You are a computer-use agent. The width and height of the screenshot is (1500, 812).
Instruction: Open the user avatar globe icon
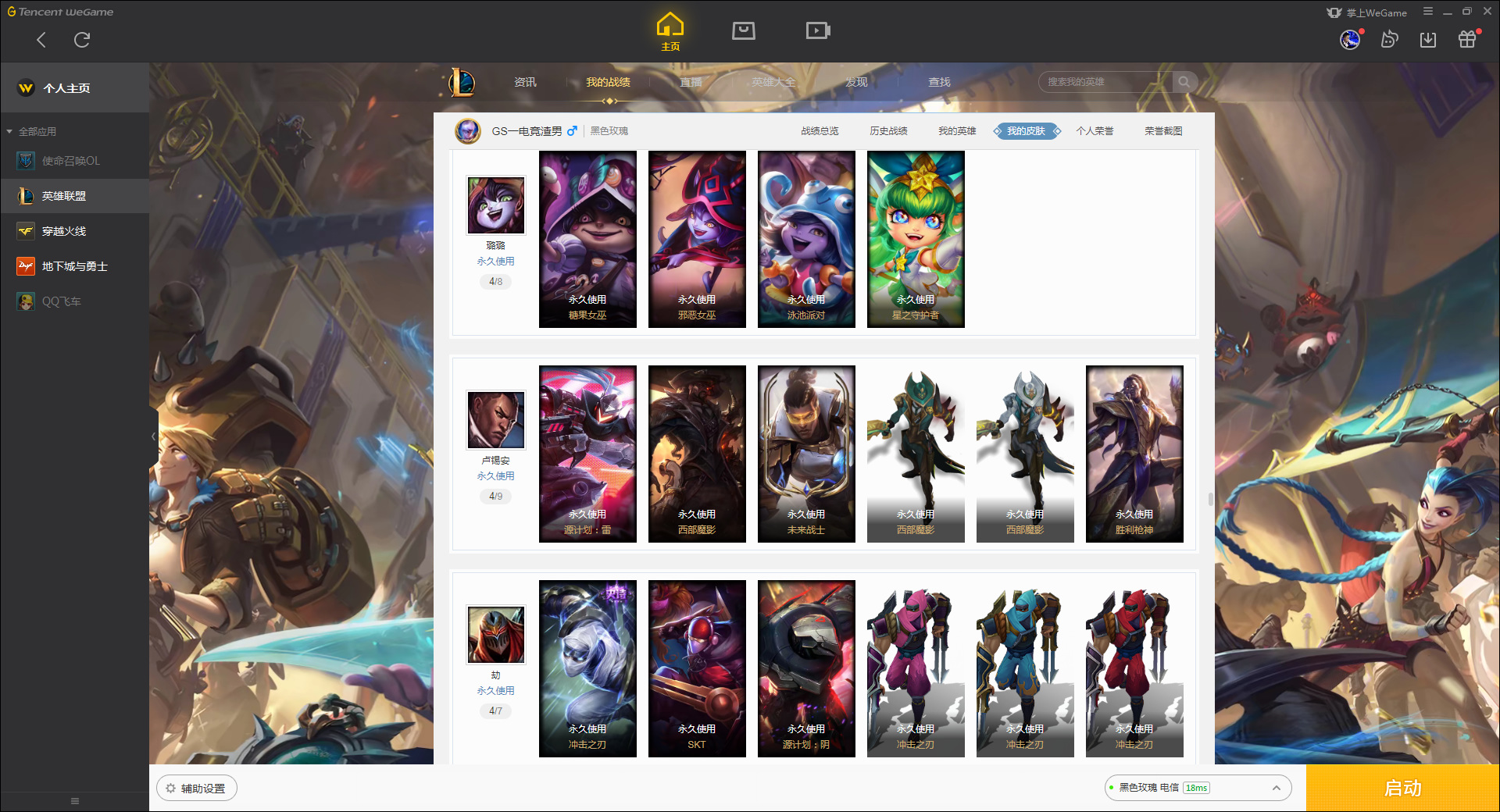tap(1350, 40)
